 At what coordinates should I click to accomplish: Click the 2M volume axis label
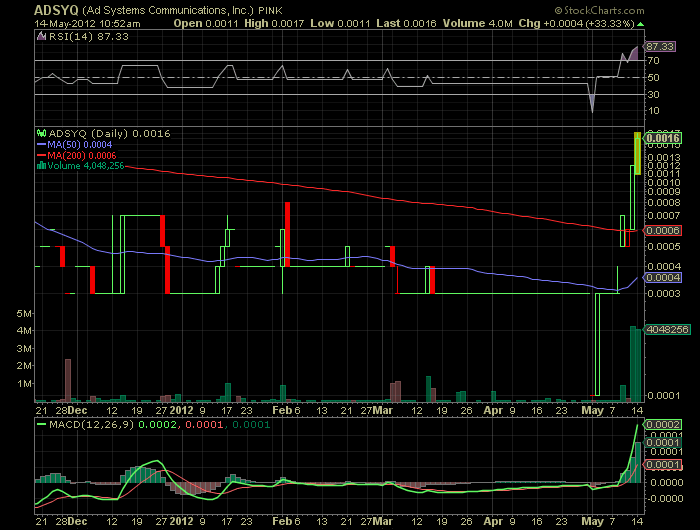tap(24, 366)
